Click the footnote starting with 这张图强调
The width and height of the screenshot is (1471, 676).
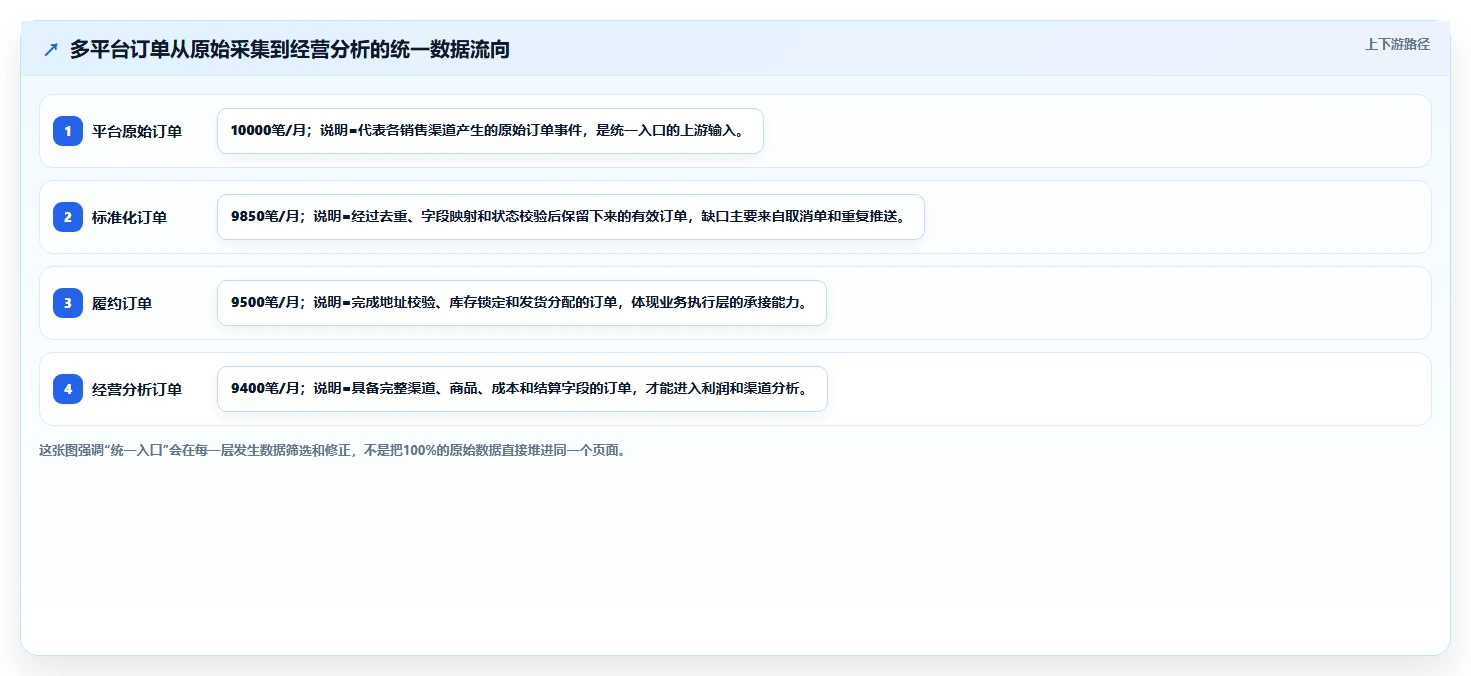click(x=333, y=450)
